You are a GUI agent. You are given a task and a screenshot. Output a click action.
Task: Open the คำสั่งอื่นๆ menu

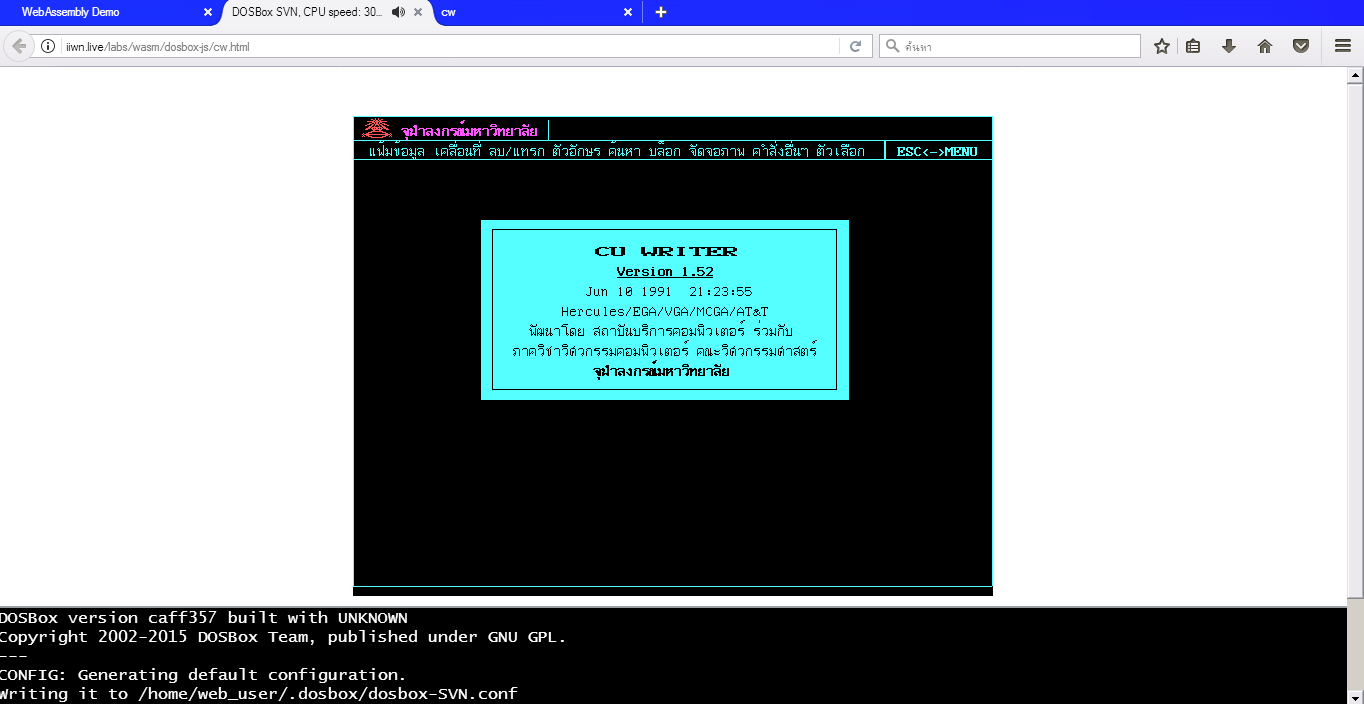coord(780,151)
